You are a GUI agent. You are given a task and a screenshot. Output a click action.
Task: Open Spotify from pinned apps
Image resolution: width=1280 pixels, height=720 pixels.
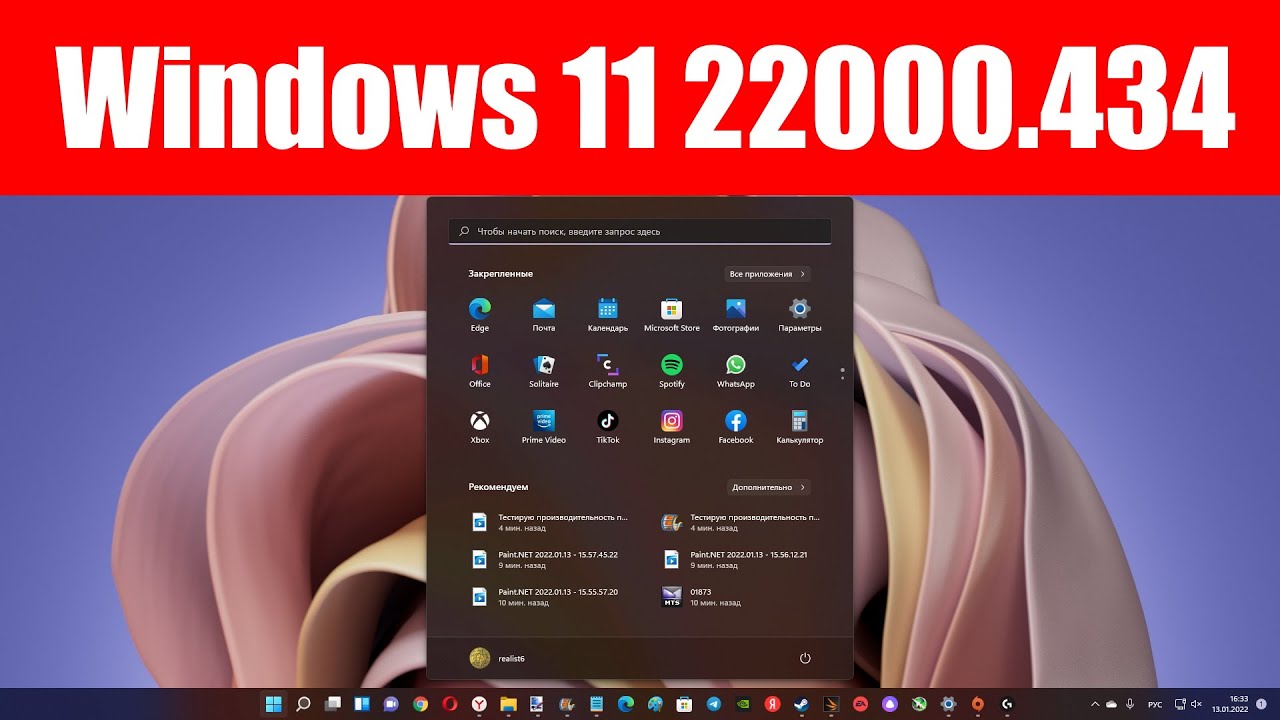point(672,370)
